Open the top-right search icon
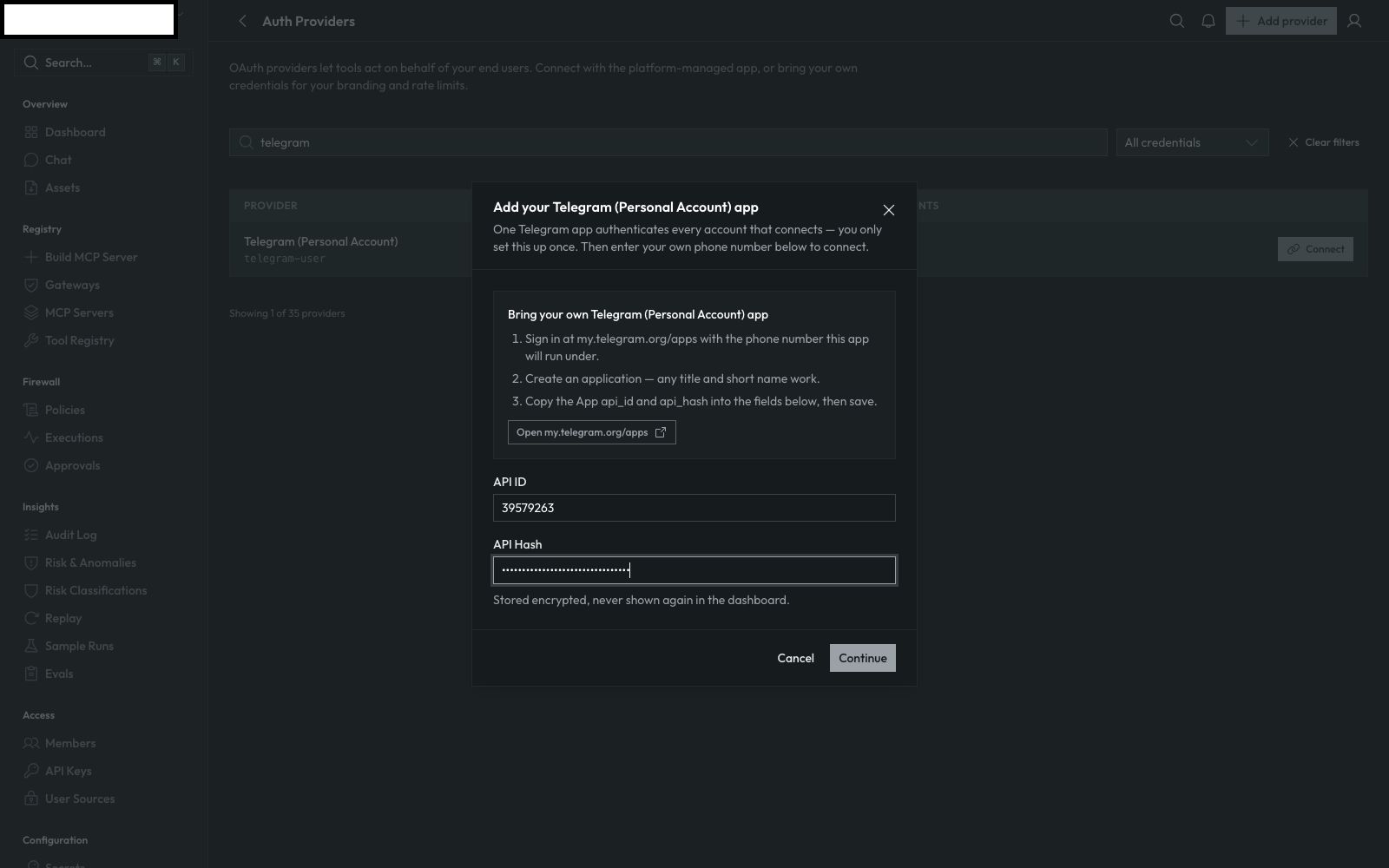The width and height of the screenshot is (1389, 868). [x=1176, y=21]
